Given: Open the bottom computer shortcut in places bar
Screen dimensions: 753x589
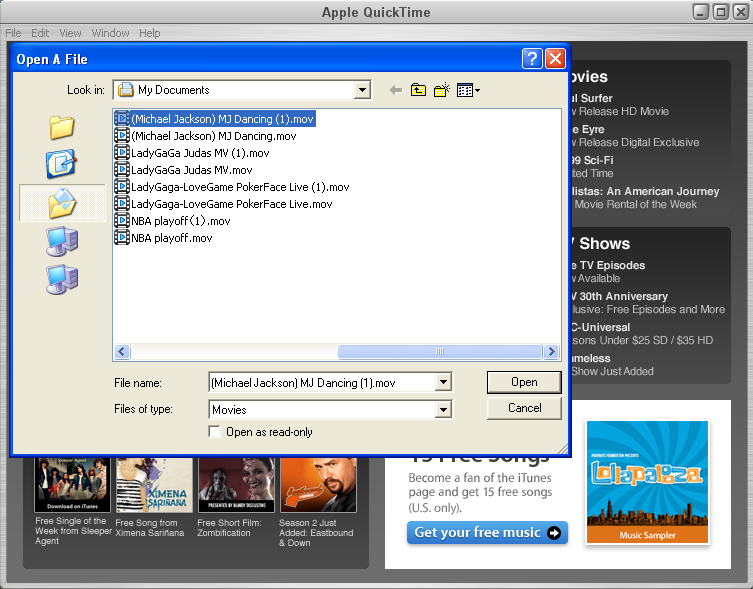Looking at the screenshot, I should click(x=62, y=279).
